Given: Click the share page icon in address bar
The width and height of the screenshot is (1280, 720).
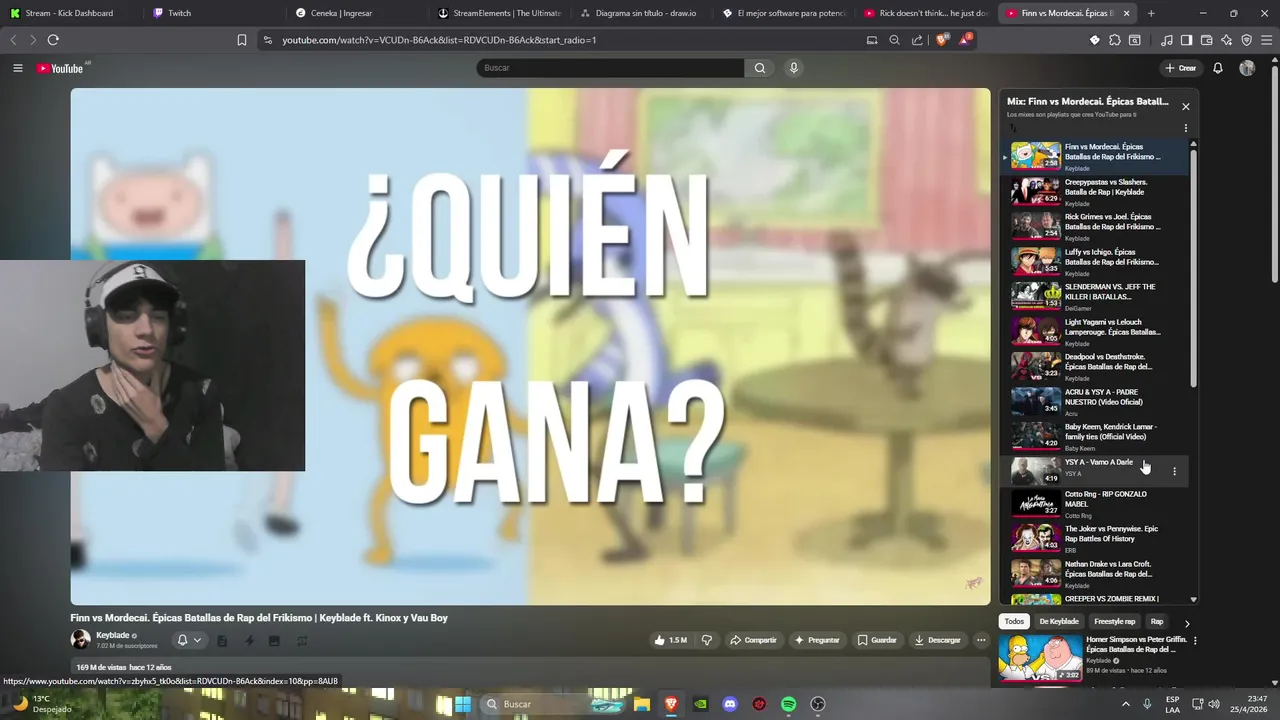Looking at the screenshot, I should (917, 40).
